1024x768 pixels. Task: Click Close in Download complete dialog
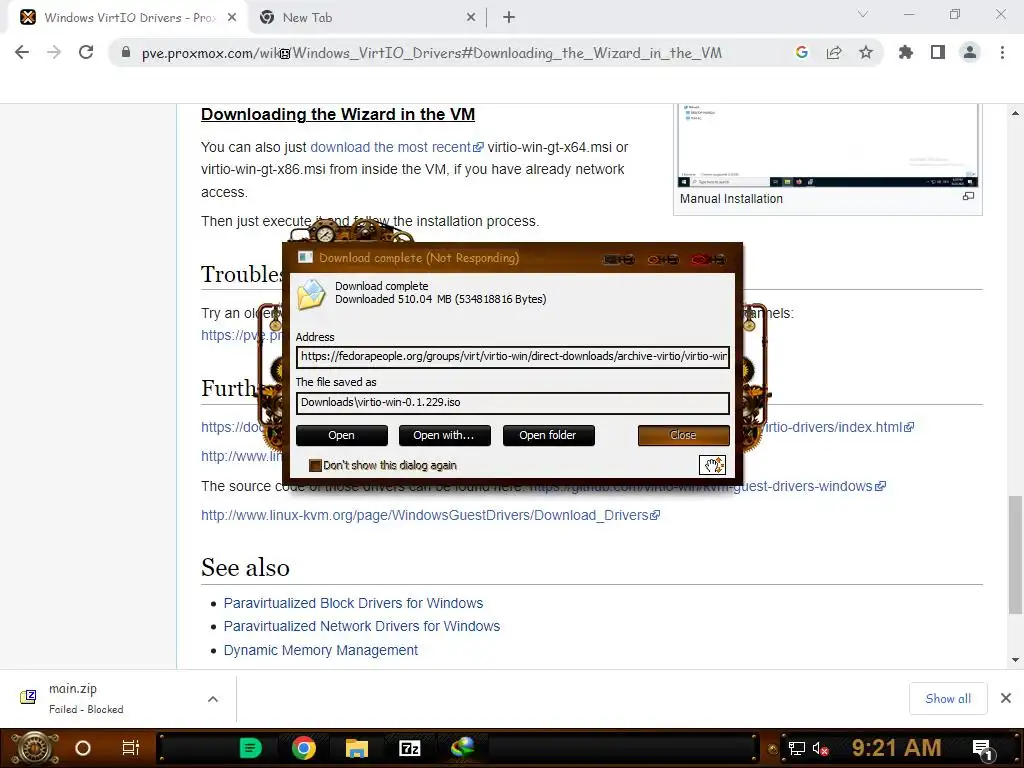(683, 436)
